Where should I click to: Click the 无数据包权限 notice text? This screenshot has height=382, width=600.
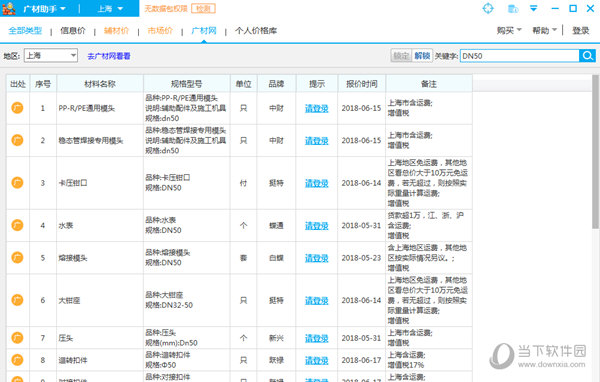pos(166,8)
